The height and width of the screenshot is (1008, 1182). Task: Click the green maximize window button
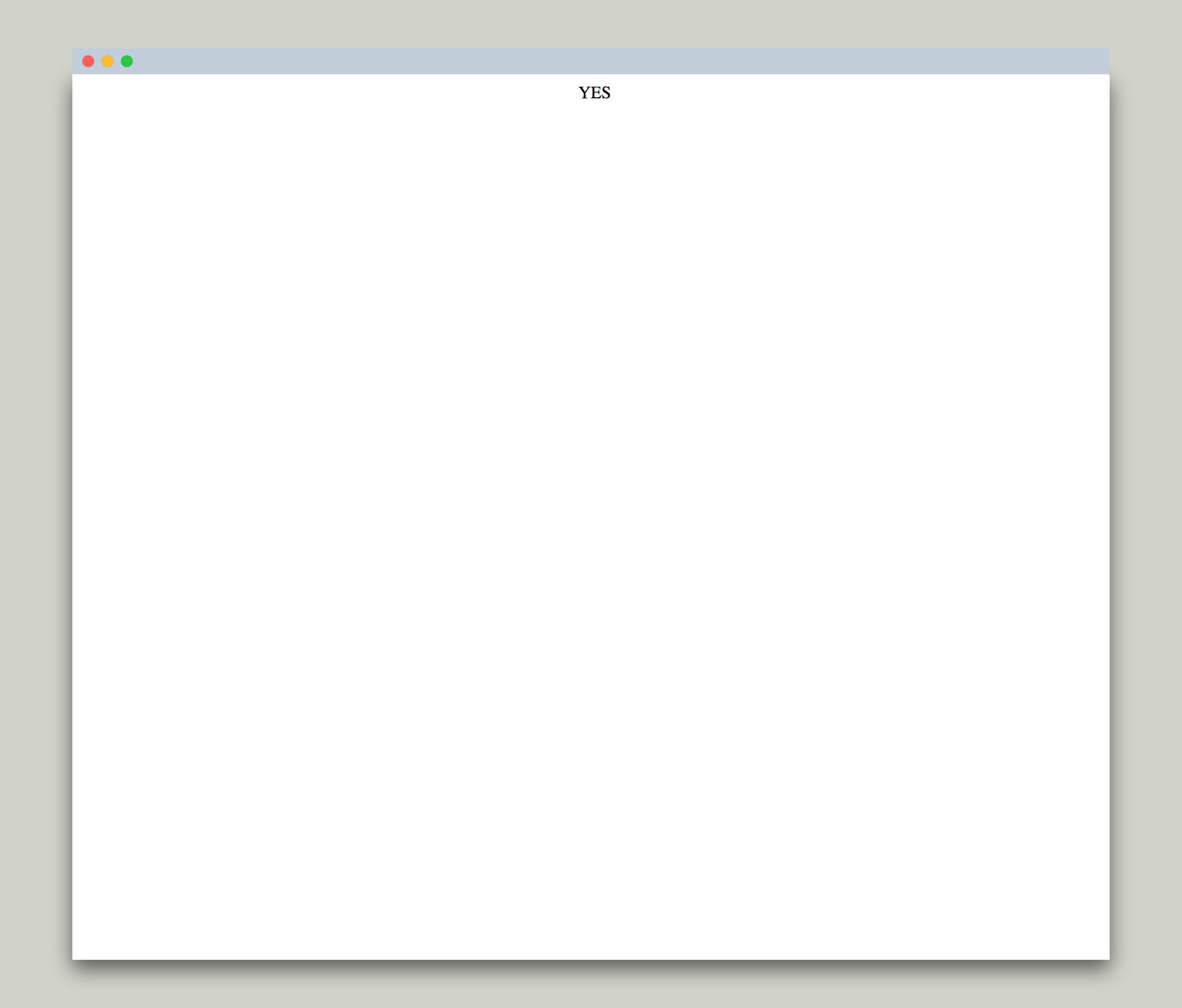[127, 61]
